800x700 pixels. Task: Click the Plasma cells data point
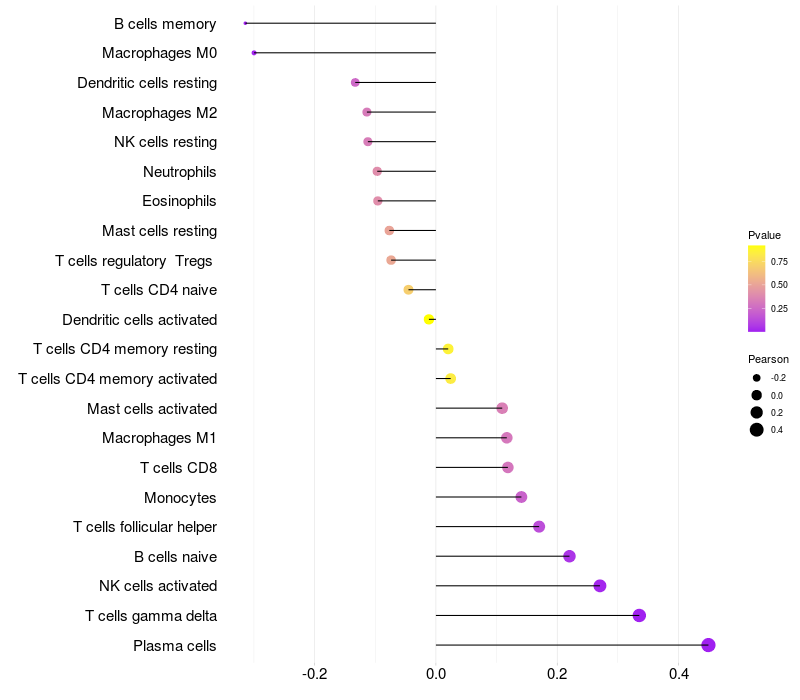click(708, 645)
